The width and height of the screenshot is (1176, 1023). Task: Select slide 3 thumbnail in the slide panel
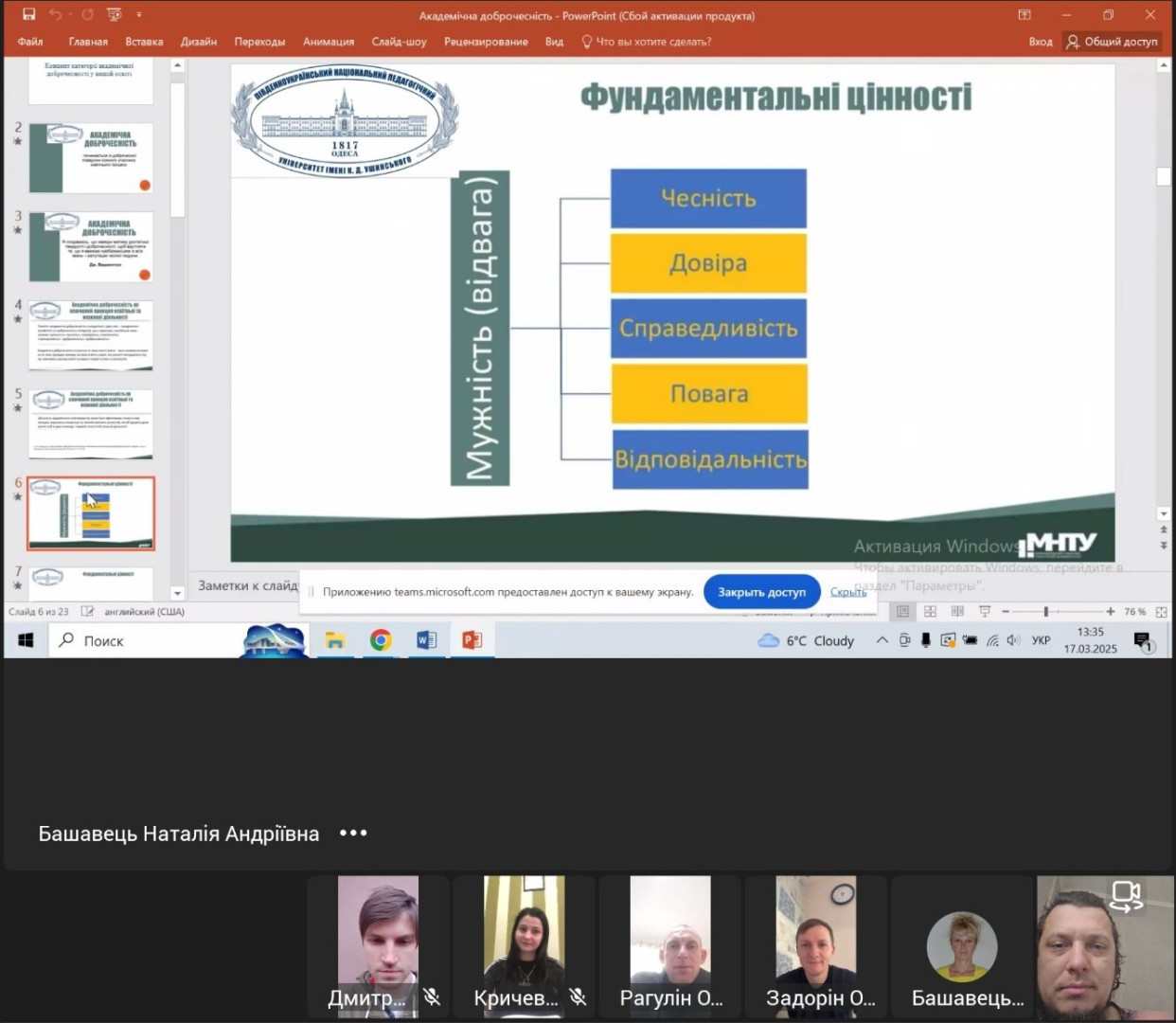pos(91,246)
